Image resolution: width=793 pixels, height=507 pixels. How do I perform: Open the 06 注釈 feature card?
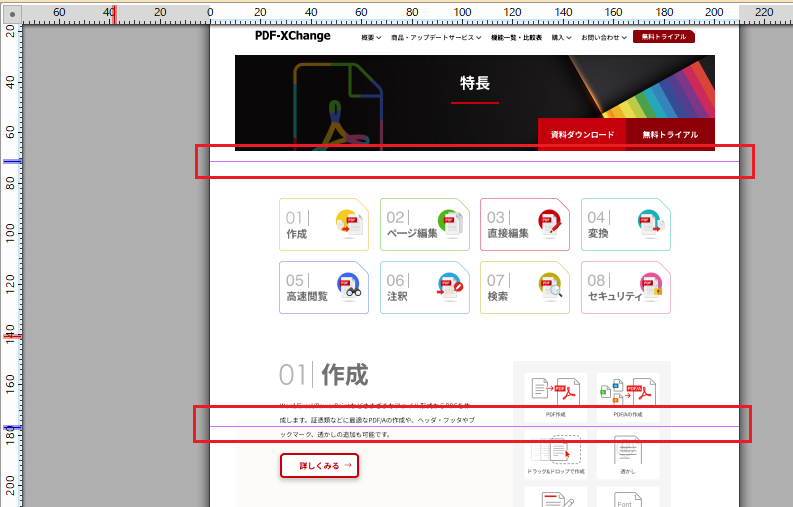425,287
